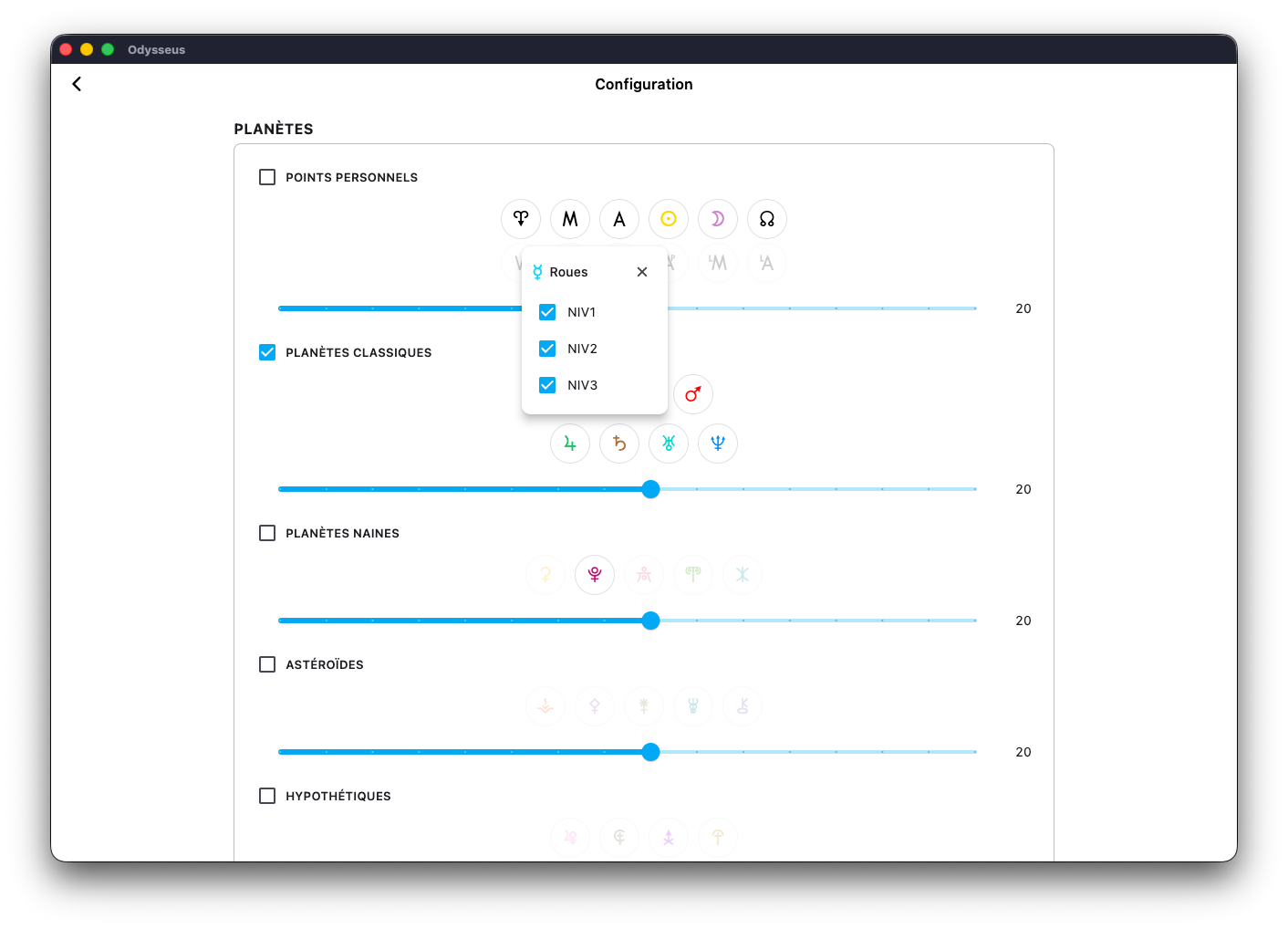Screen dimensions: 1288x929
Task: Click the Pluto dwarf planet icon
Action: click(595, 575)
